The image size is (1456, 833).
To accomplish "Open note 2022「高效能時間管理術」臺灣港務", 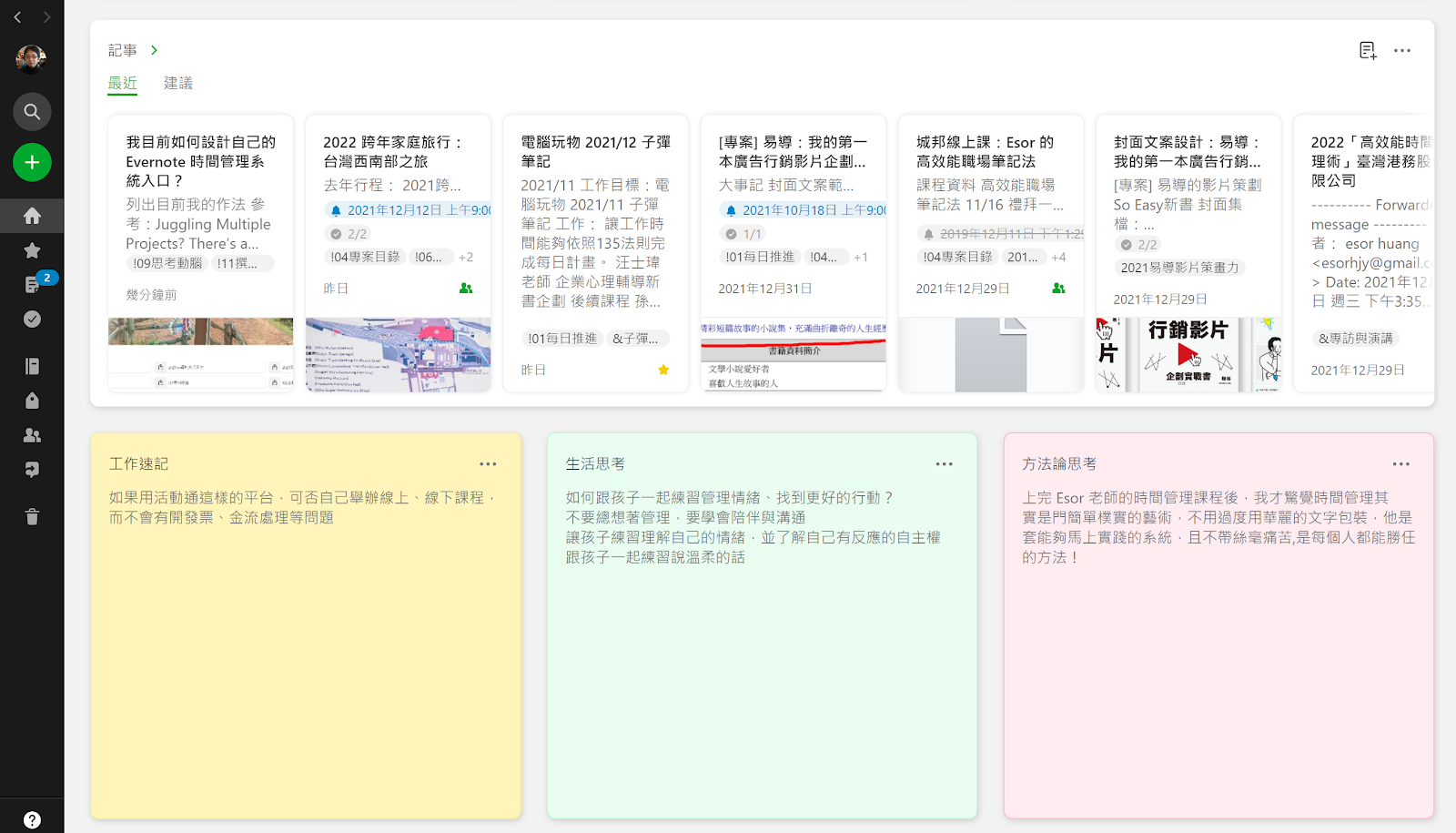I will click(x=1370, y=161).
